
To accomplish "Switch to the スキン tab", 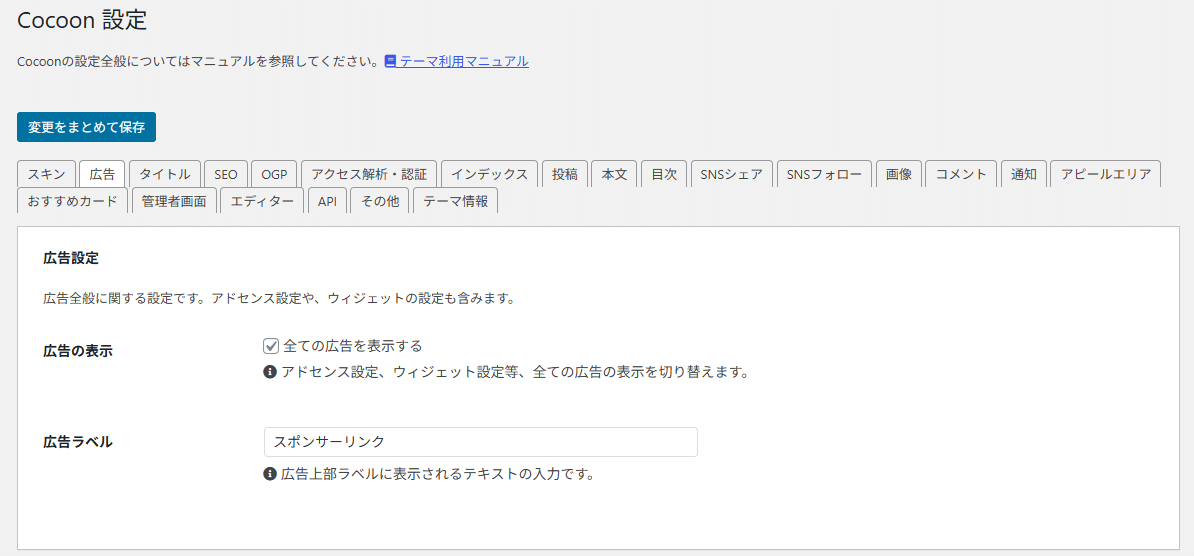I will tap(46, 174).
